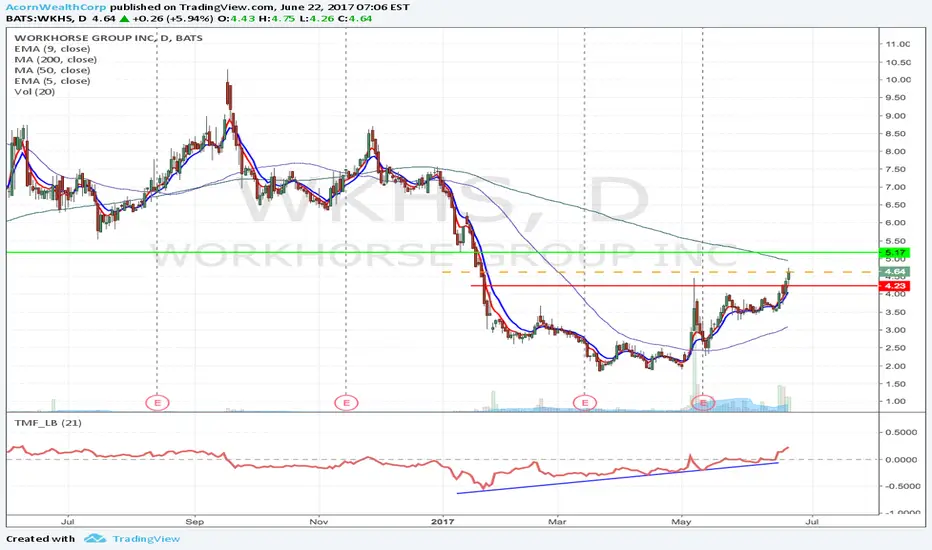Click the Mar label on time axis
Viewport: 932px width, 550px height.
click(557, 521)
